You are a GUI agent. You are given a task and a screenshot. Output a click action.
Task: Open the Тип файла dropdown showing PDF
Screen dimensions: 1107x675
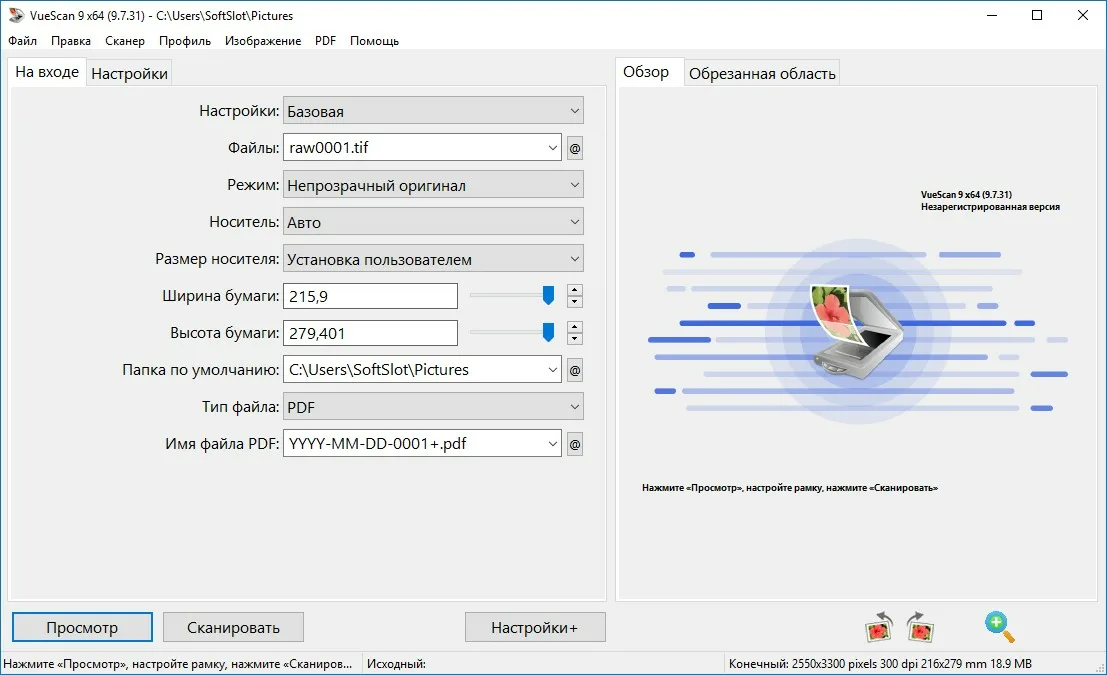point(433,407)
